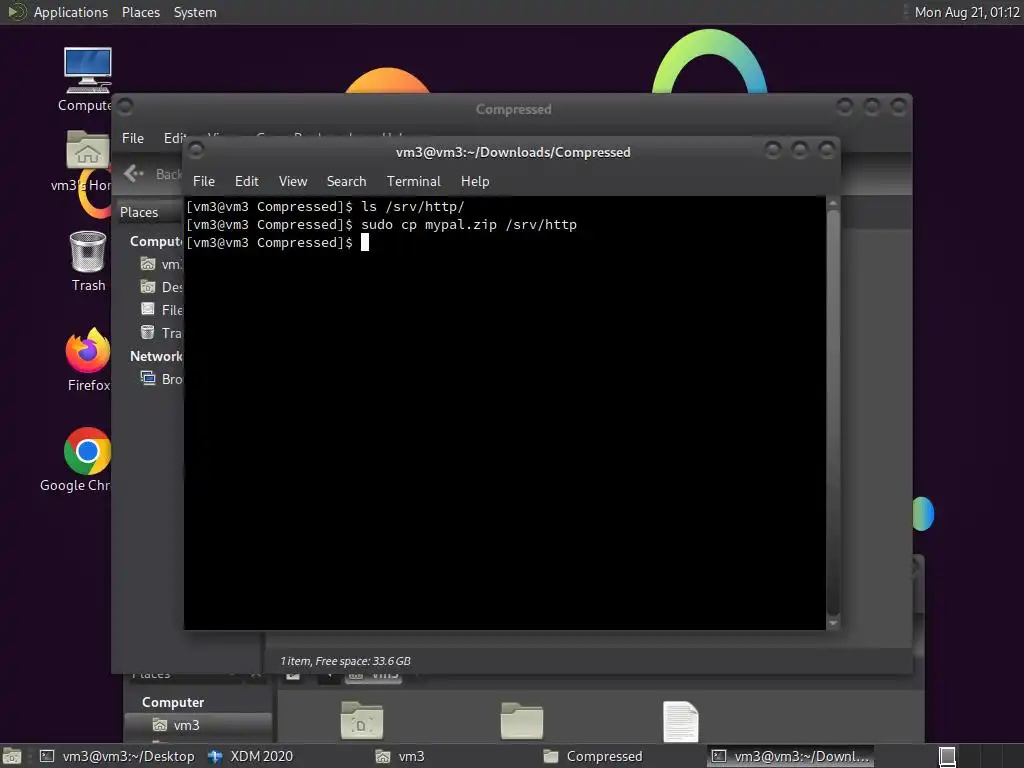Click the 'ls /srv/http/' command line
Viewport: 1024px width, 768px height.
[x=413, y=206]
